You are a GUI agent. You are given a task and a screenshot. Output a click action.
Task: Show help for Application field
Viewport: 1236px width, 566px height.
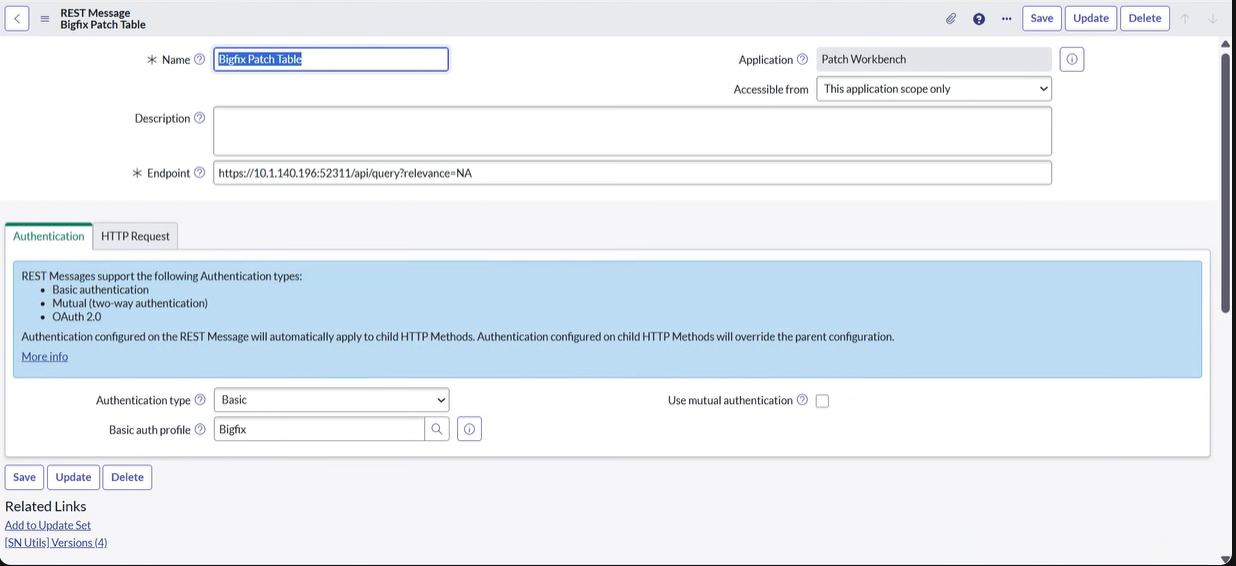coord(803,60)
